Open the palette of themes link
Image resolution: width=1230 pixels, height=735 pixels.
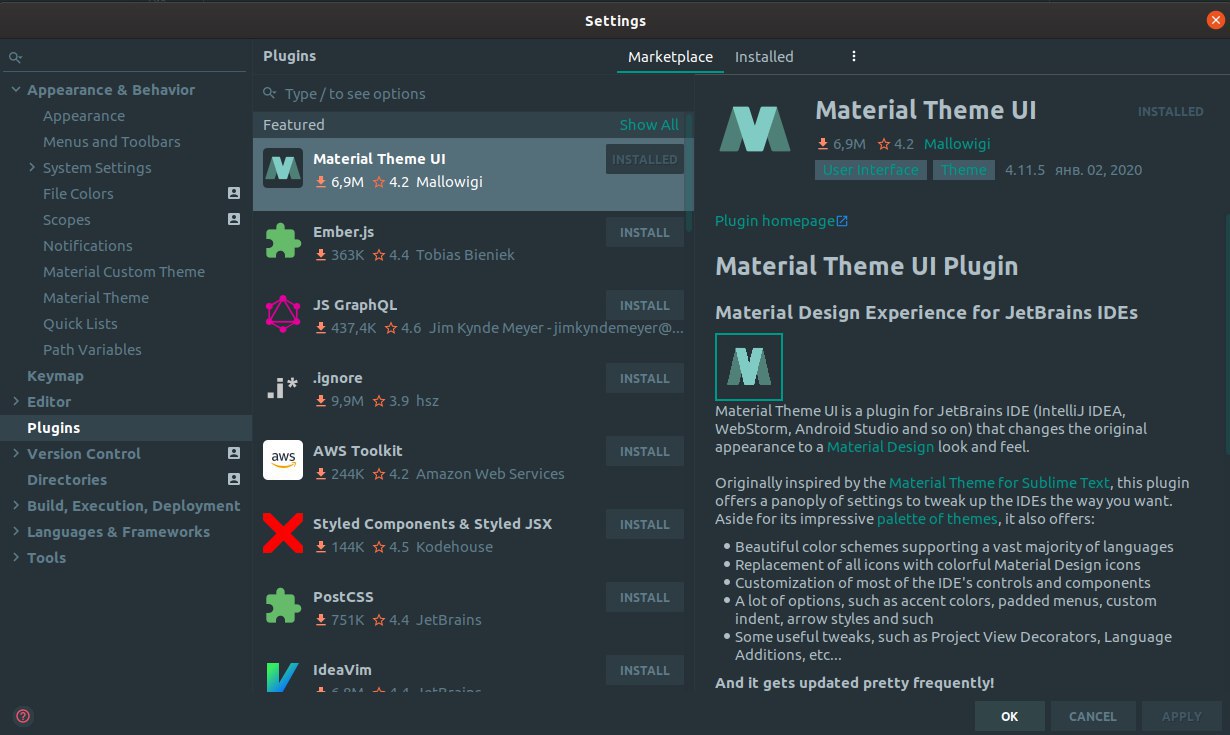pyautogui.click(x=937, y=519)
